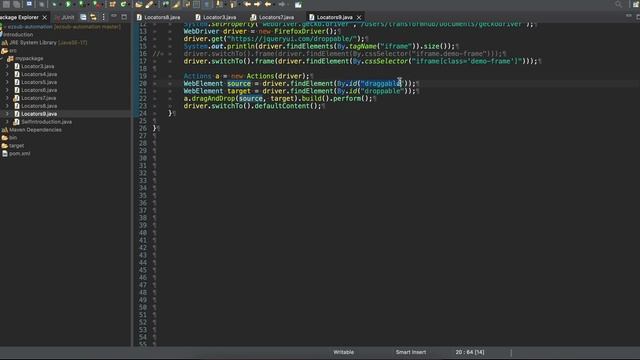Open the Locators8.java editor tab
Viewport: 640px width, 360px height.
tap(158, 18)
